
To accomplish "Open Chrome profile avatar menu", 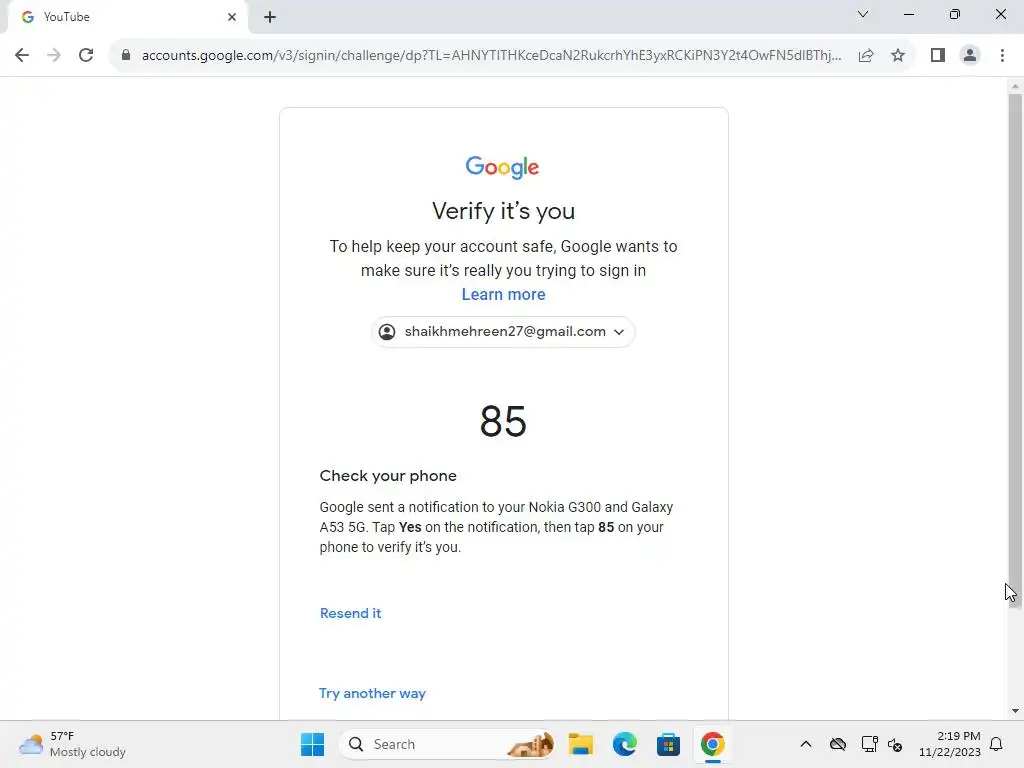I will click(970, 56).
